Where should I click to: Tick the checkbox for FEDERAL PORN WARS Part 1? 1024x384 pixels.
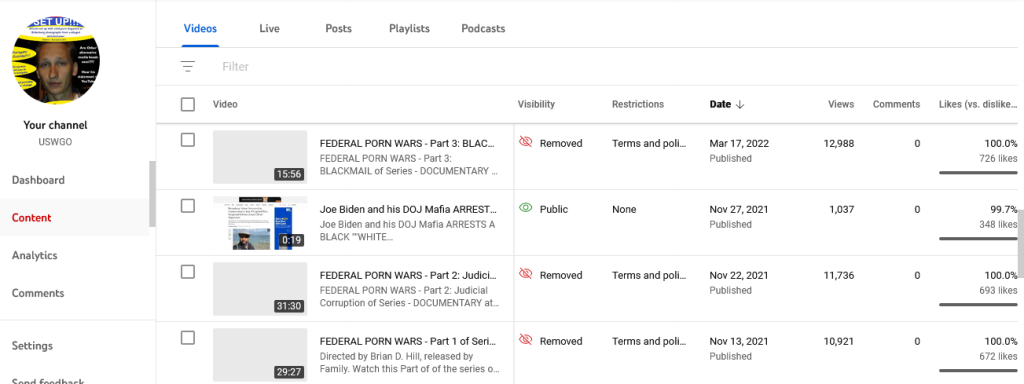(x=187, y=338)
